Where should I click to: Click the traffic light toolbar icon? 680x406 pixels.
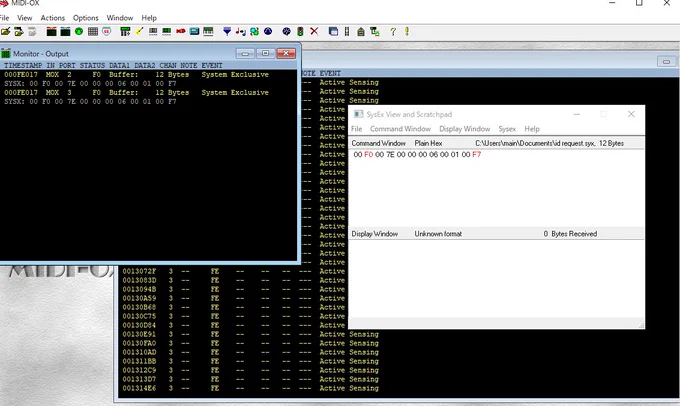click(x=300, y=31)
